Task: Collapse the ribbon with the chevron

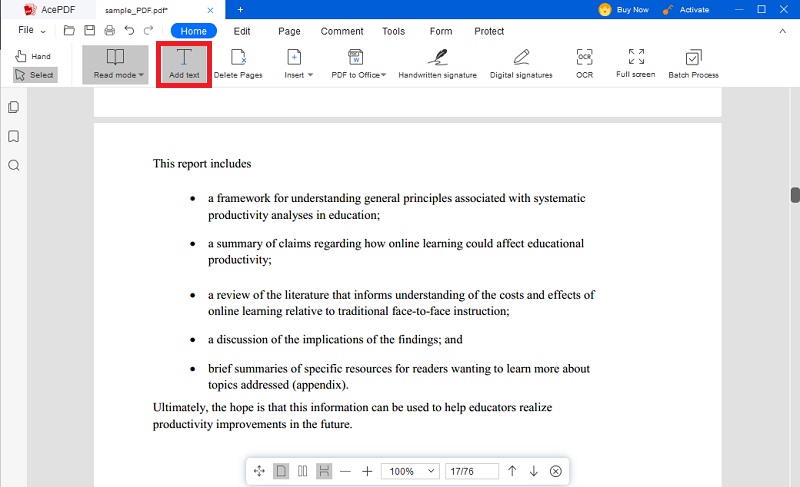Action: pos(783,31)
